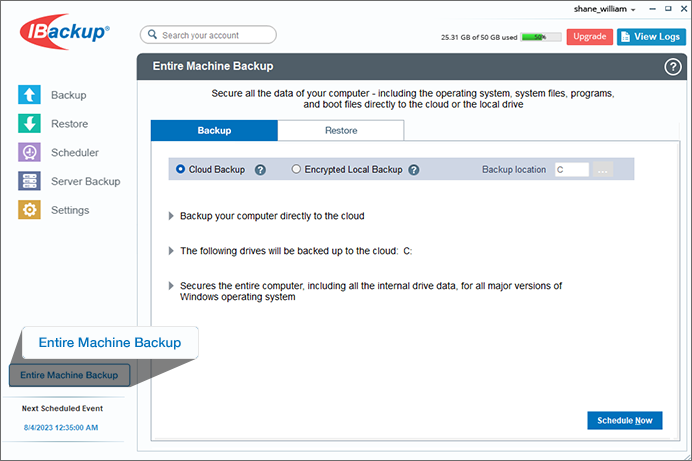Open Scheduler in the sidebar

tap(75, 152)
